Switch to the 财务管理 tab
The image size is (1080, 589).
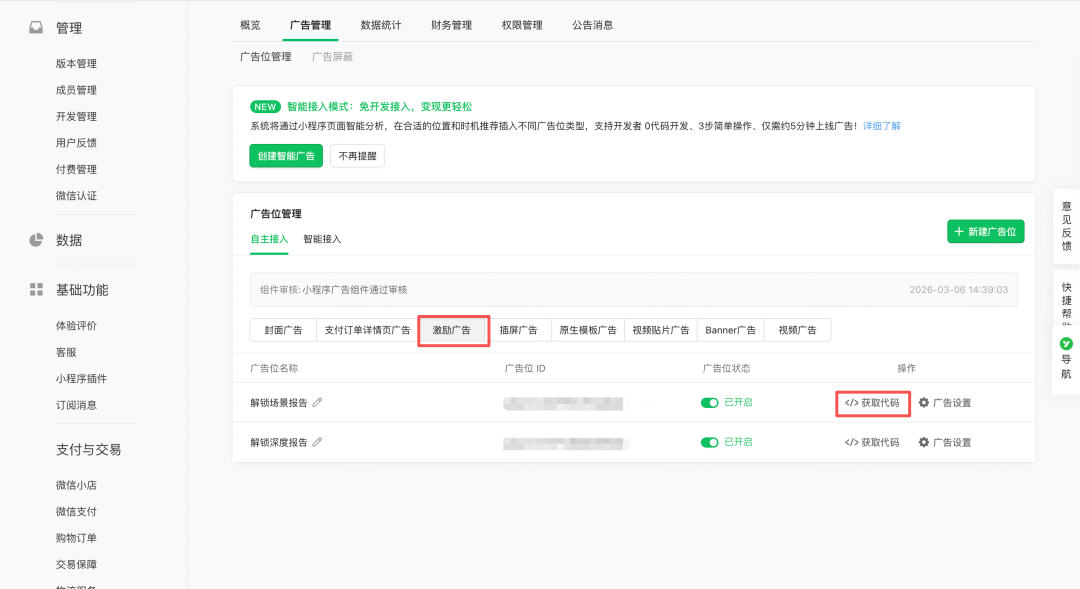(x=452, y=24)
